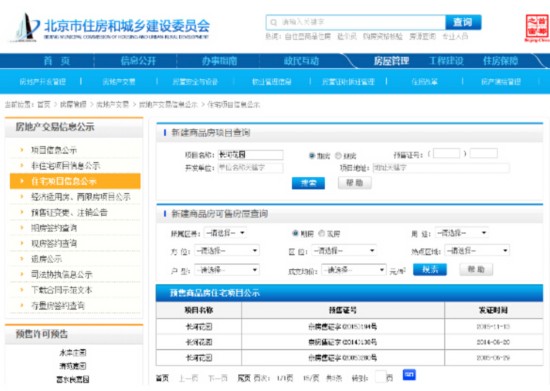Image resolution: width=550 pixels, height=391 pixels.
Task: Open the 户型 dropdown
Action: [227, 270]
